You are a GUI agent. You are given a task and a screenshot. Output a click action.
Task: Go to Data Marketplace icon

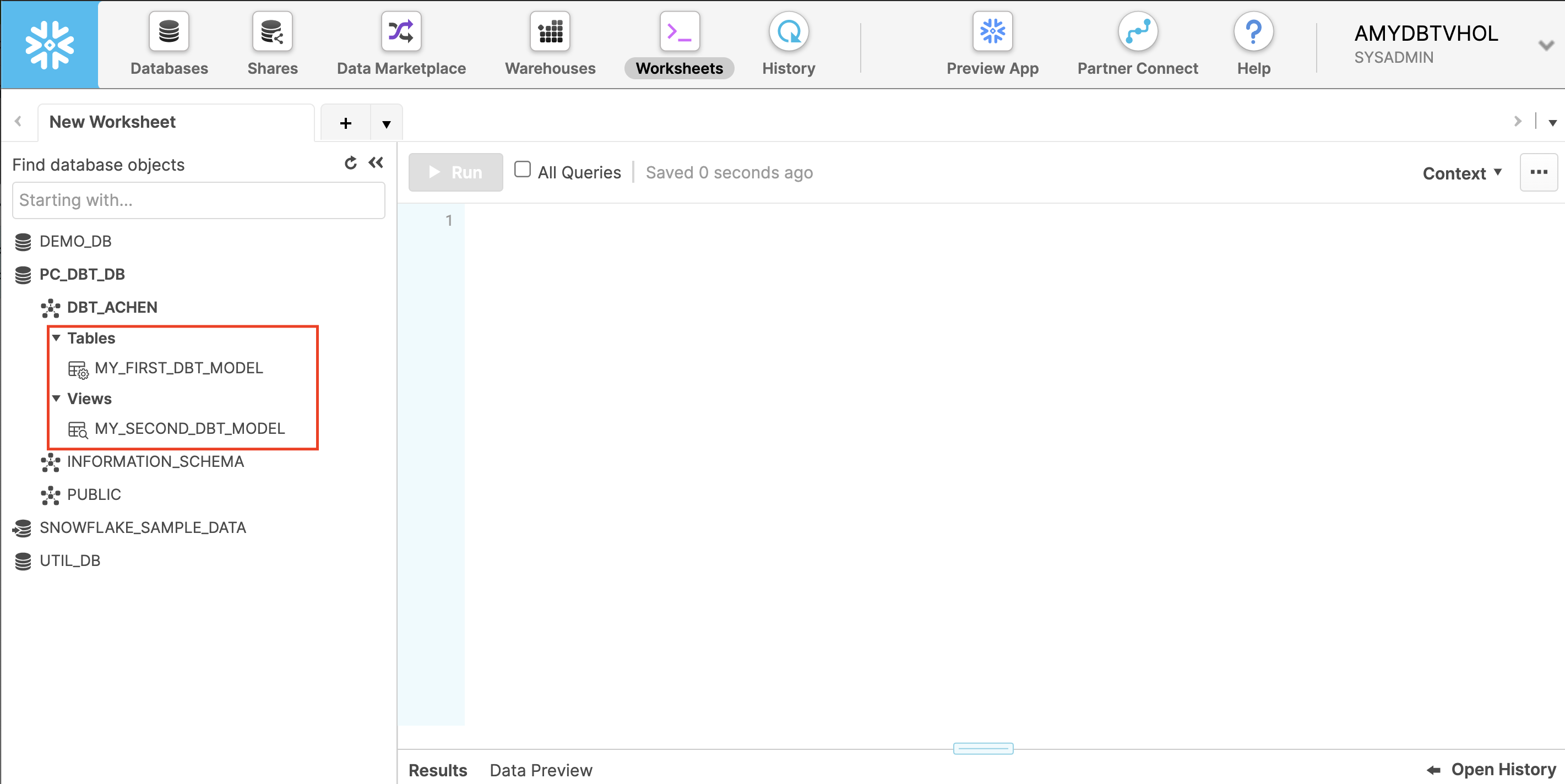click(x=401, y=32)
